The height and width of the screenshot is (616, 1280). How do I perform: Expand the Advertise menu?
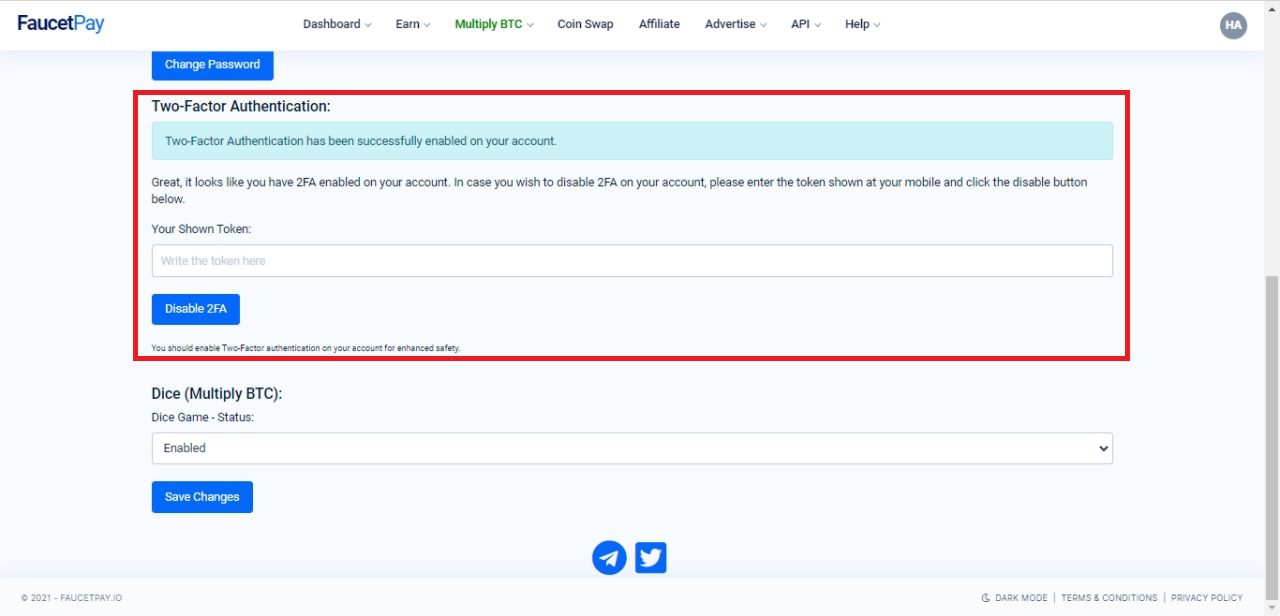[x=735, y=24]
